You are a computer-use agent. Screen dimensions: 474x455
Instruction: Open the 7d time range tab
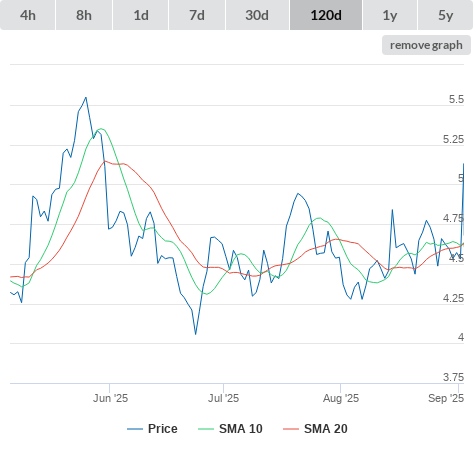[197, 15]
